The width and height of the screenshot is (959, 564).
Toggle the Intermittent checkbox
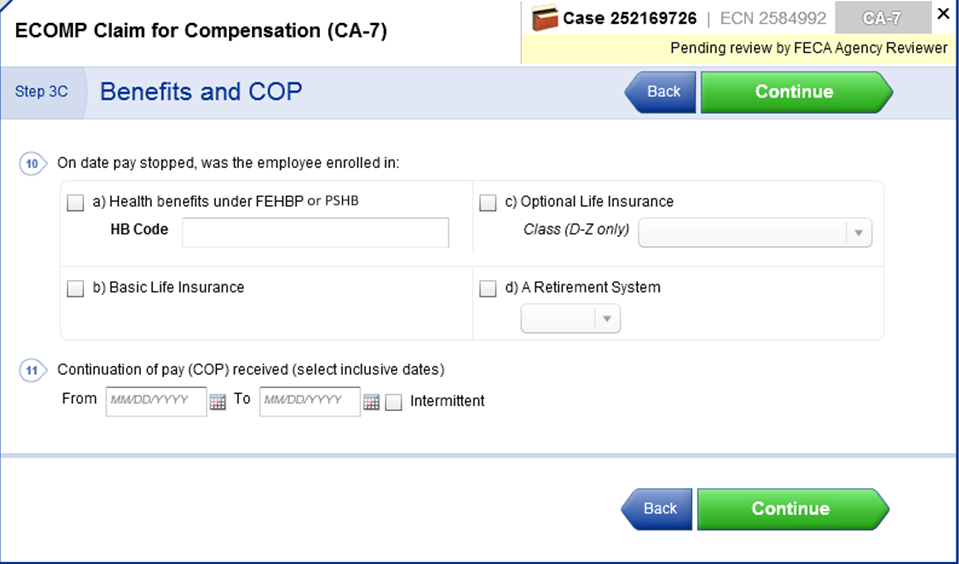click(394, 402)
